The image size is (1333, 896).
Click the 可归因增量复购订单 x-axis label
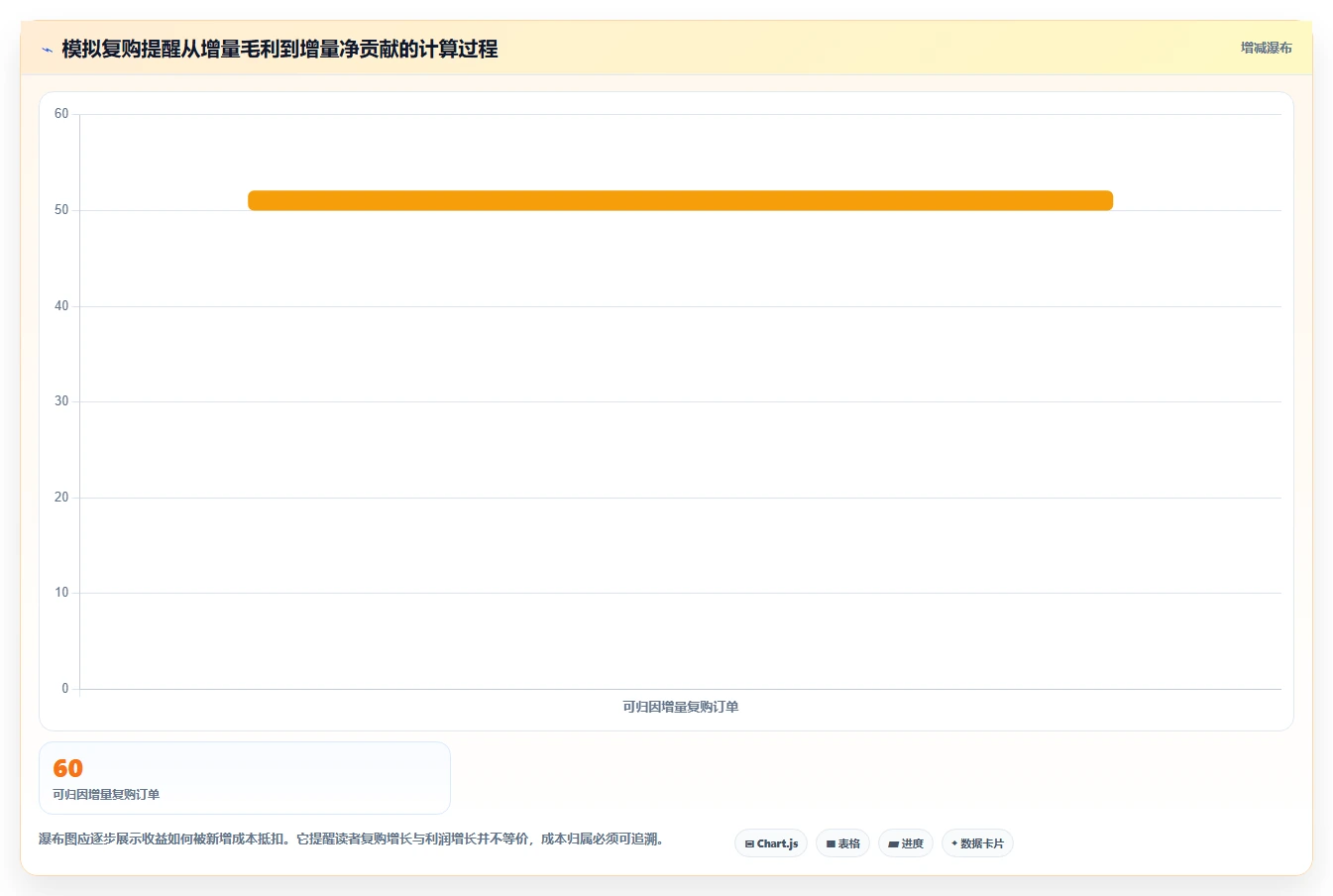point(680,707)
